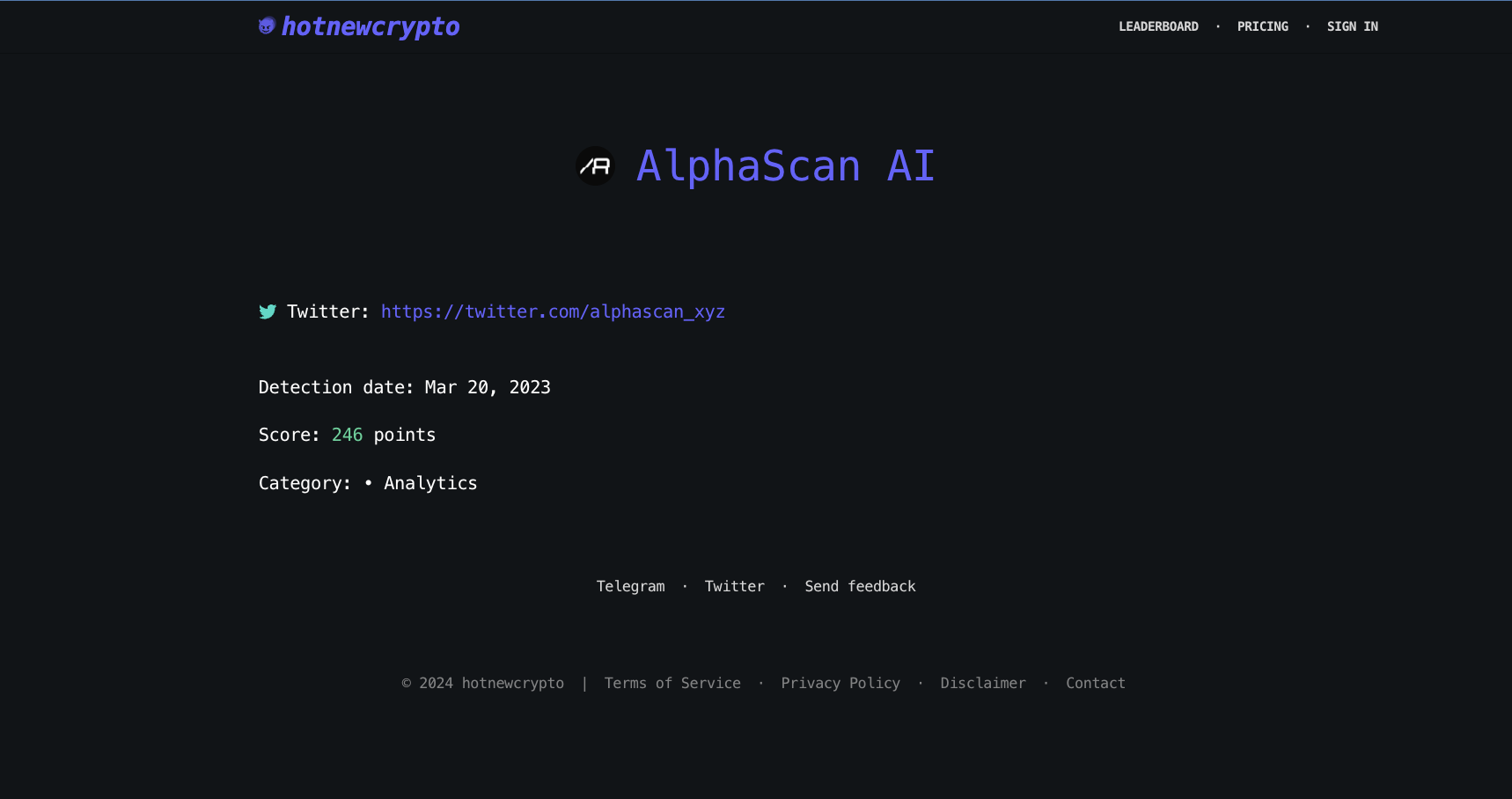Open the alphascan_xyz Twitter URL

tap(553, 312)
